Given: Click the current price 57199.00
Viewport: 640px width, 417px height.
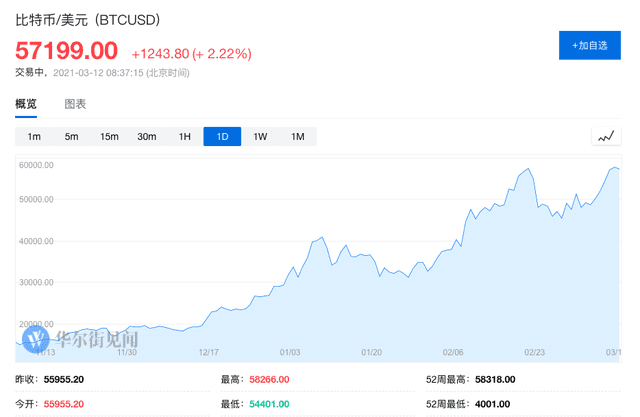Looking at the screenshot, I should pyautogui.click(x=66, y=51).
